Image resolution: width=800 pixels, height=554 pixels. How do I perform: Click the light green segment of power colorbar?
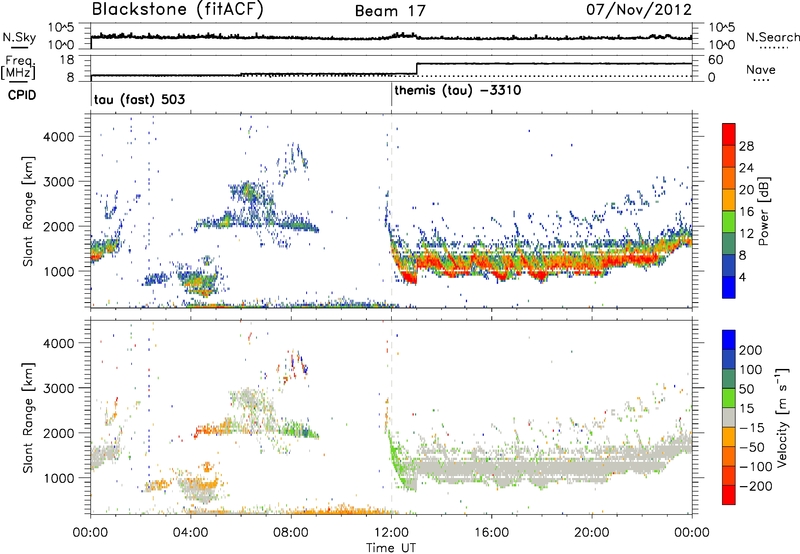click(729, 221)
